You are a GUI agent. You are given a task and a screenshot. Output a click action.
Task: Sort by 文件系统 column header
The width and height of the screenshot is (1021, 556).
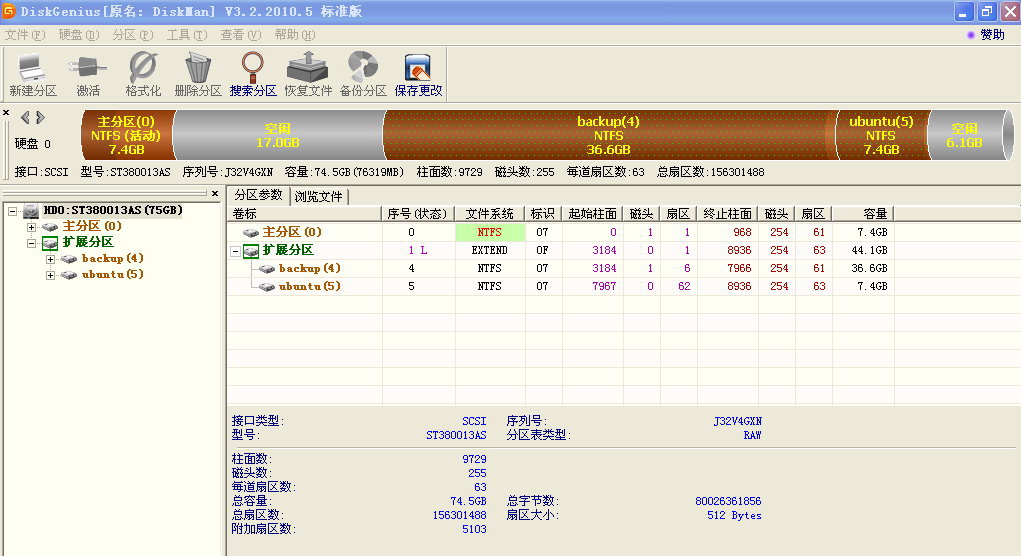point(490,214)
